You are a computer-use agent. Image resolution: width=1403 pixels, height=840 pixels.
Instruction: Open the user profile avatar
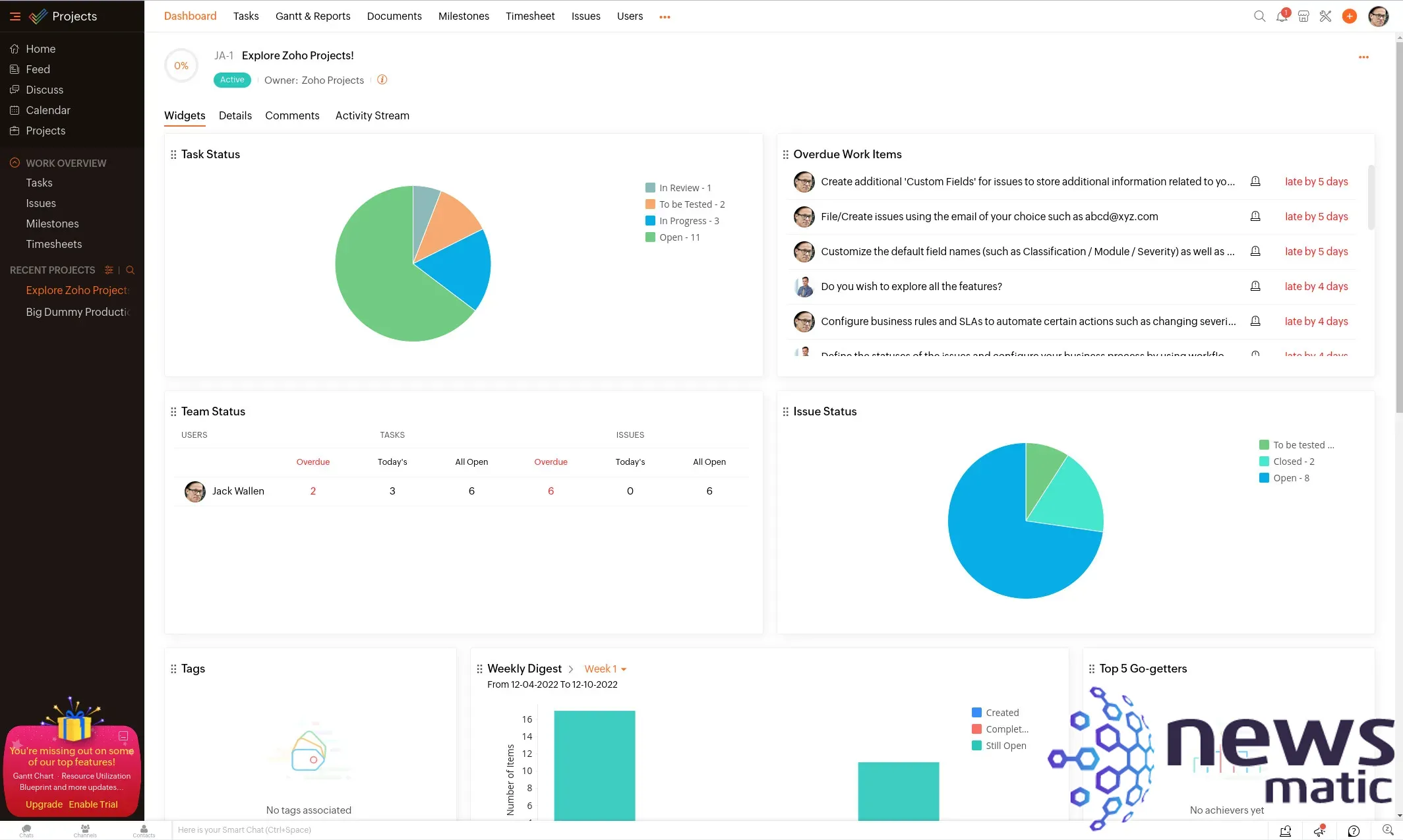(1378, 16)
